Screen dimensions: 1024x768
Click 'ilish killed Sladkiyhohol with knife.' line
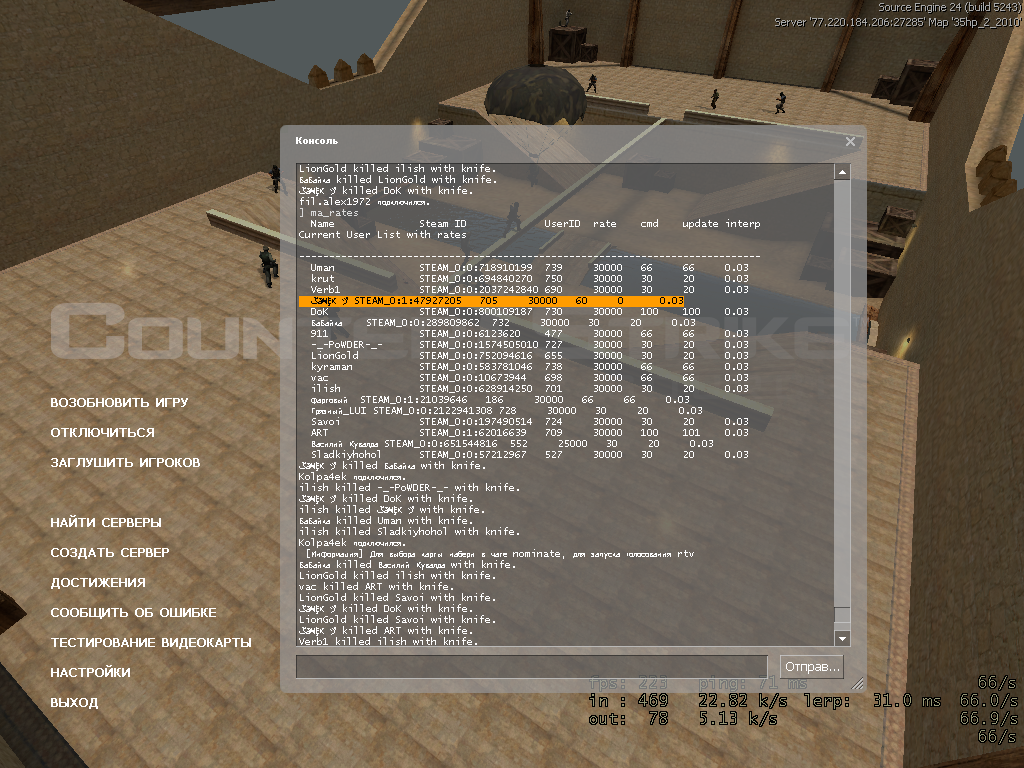[x=409, y=532]
